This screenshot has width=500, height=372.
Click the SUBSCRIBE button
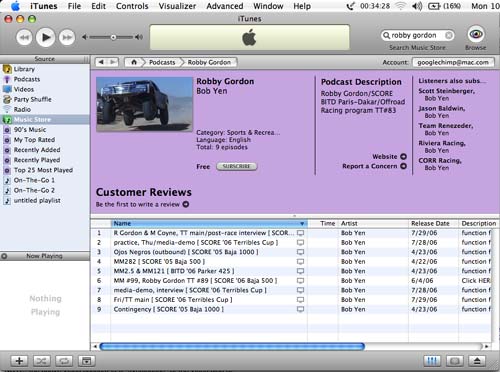click(237, 166)
